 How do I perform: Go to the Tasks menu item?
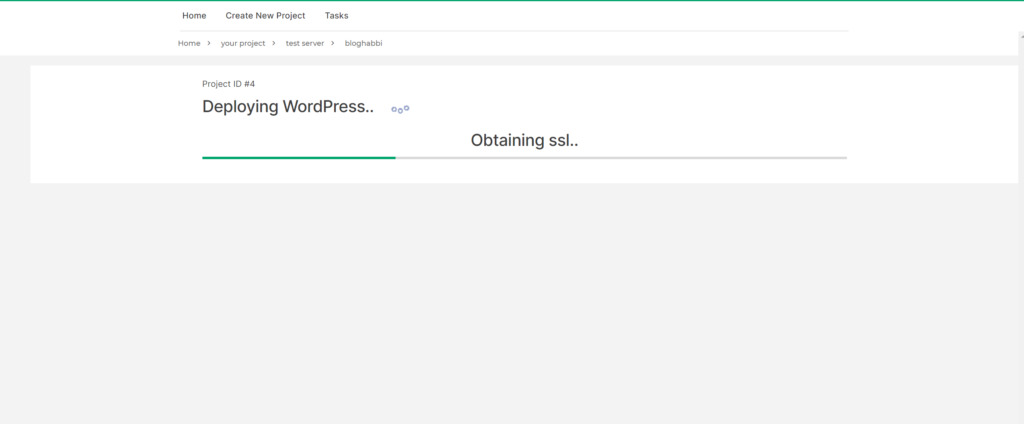pos(336,16)
